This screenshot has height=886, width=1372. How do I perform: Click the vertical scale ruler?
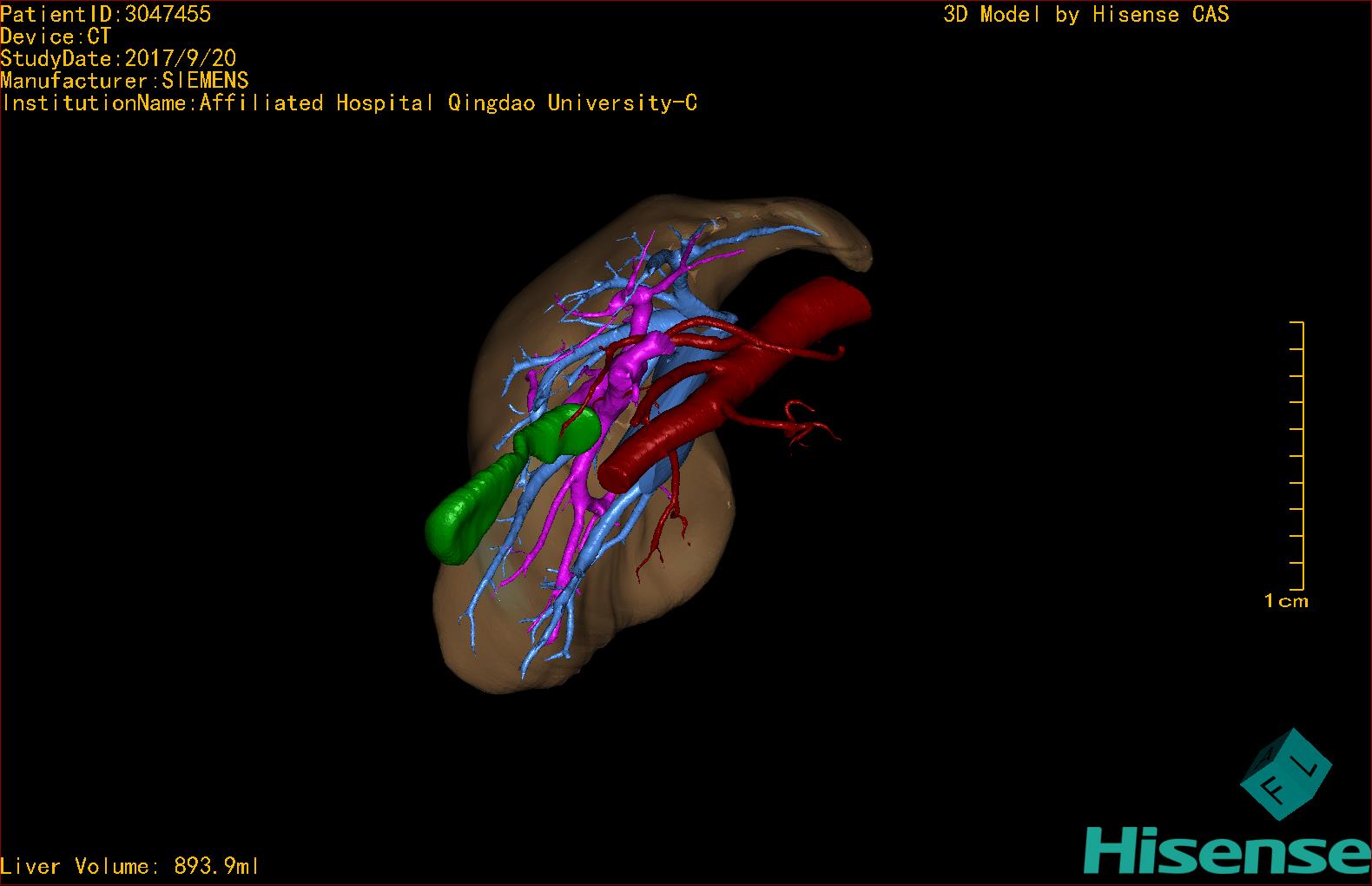coord(1298,456)
